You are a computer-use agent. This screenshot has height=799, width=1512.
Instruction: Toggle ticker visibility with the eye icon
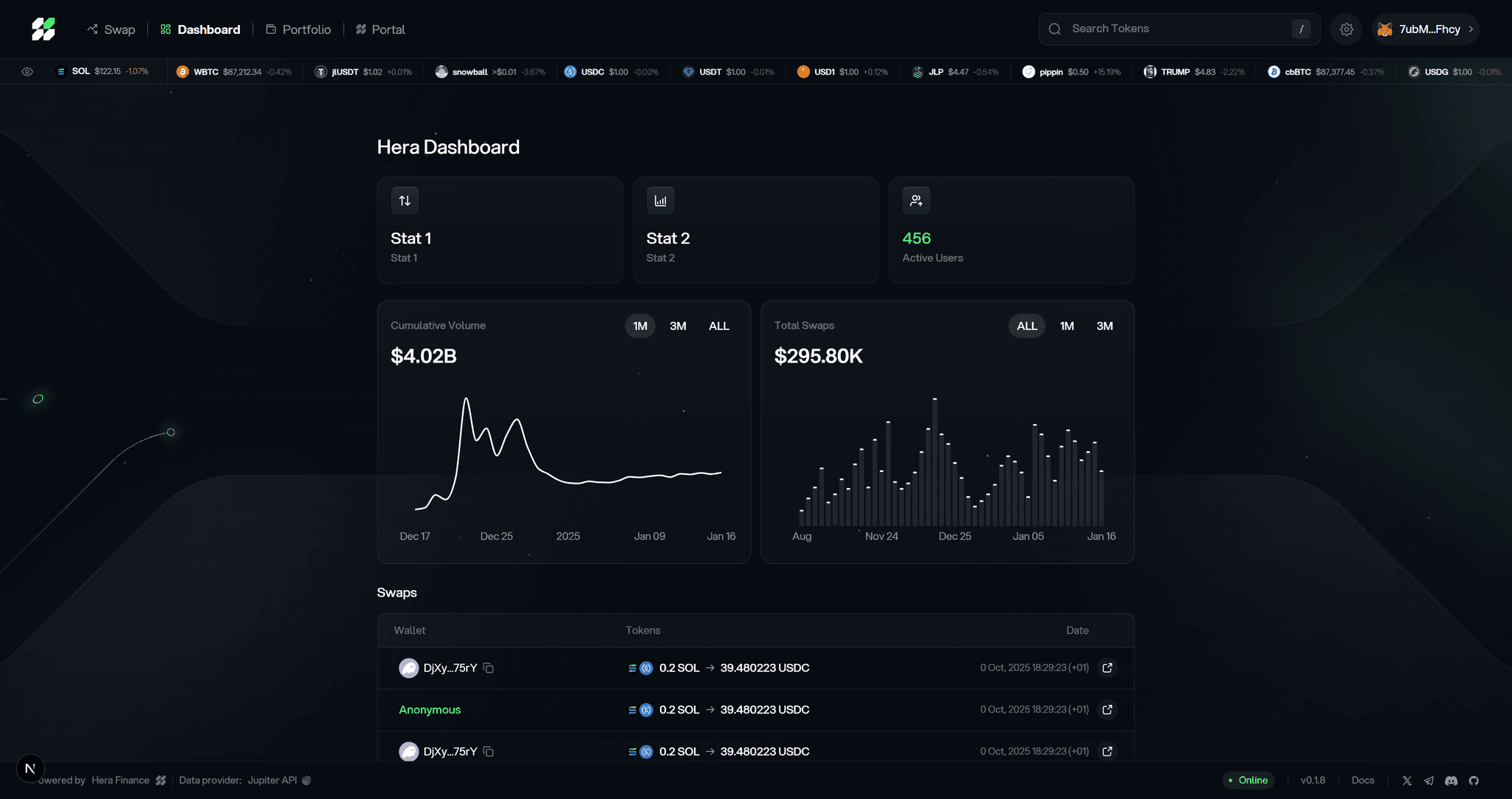[27, 71]
